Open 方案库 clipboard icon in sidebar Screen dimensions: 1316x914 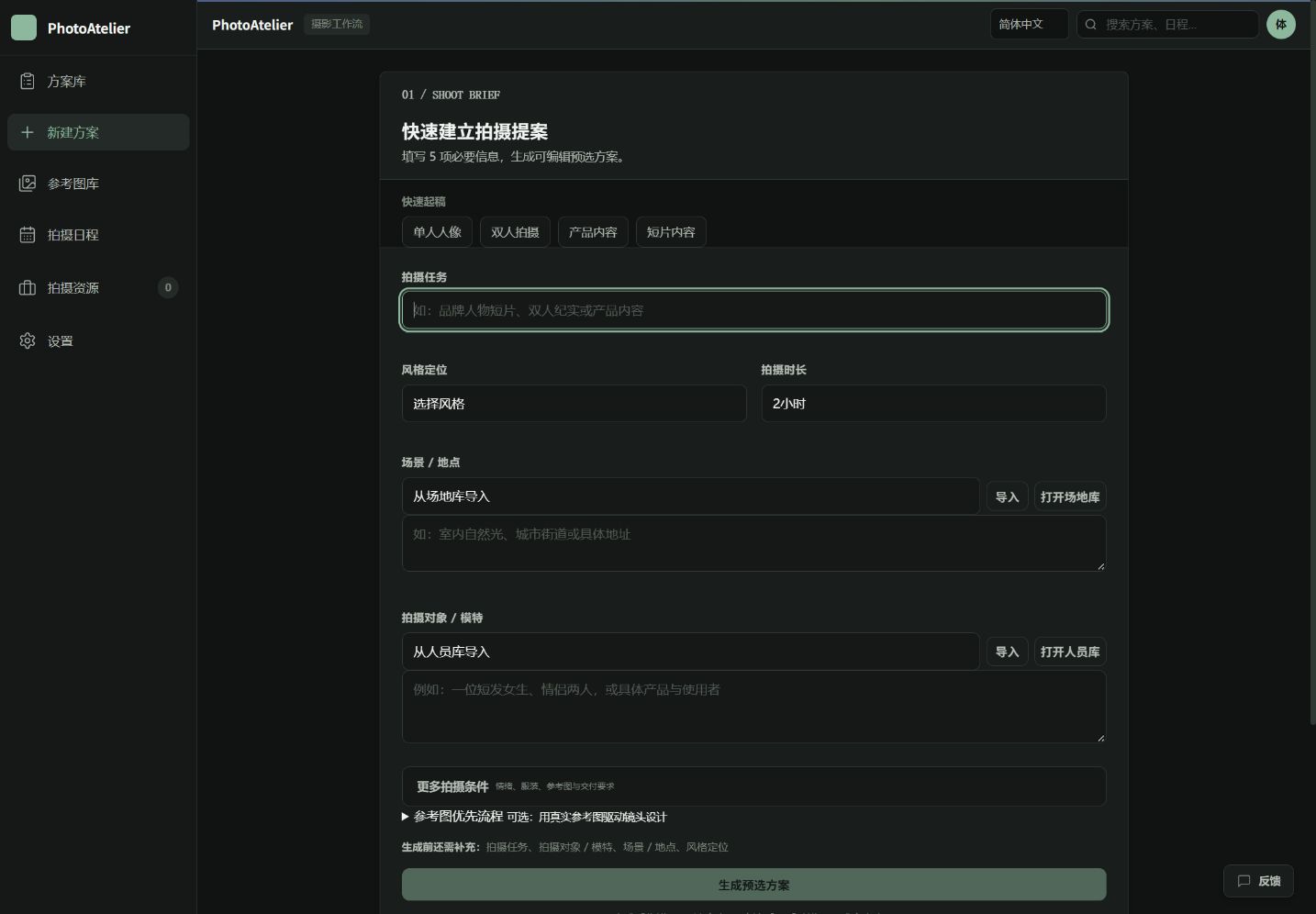click(x=28, y=82)
